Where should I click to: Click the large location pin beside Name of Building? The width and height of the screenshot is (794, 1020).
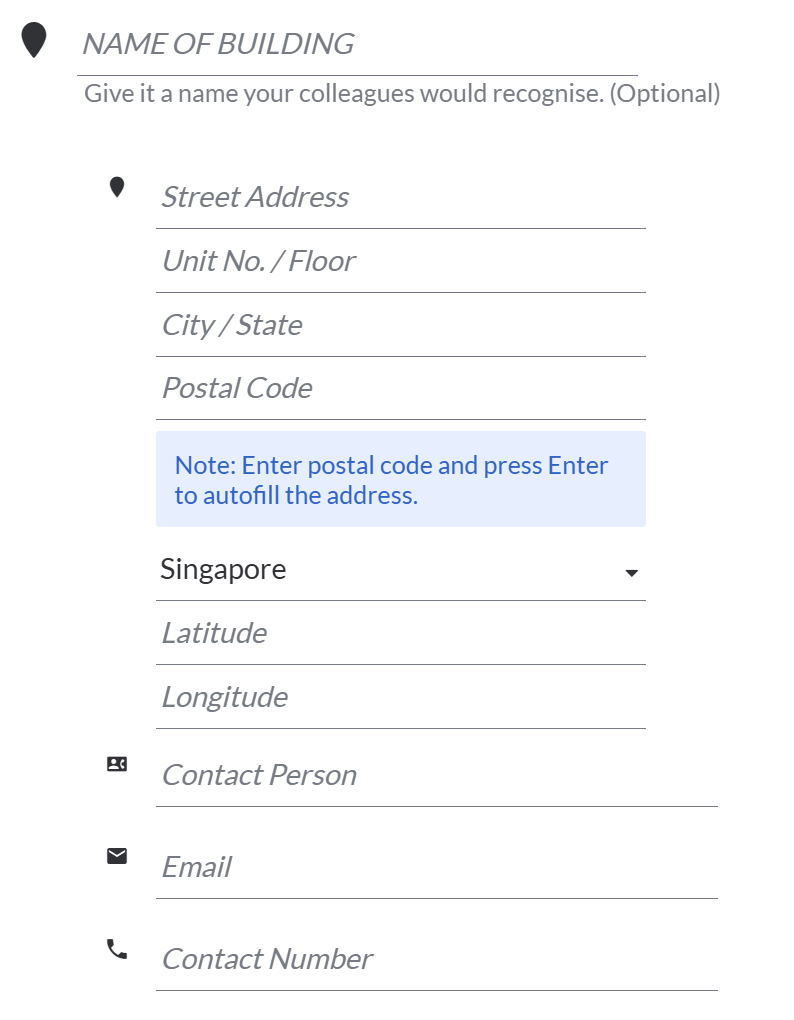[x=34, y=41]
